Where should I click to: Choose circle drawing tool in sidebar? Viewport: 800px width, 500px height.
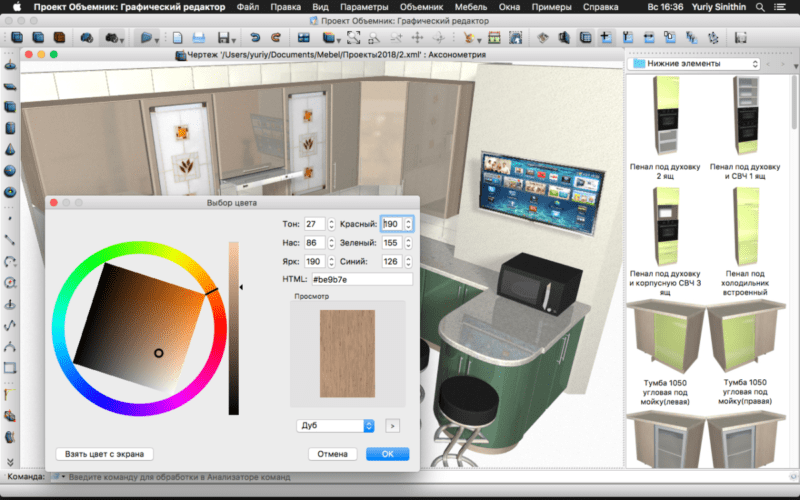[x=10, y=282]
